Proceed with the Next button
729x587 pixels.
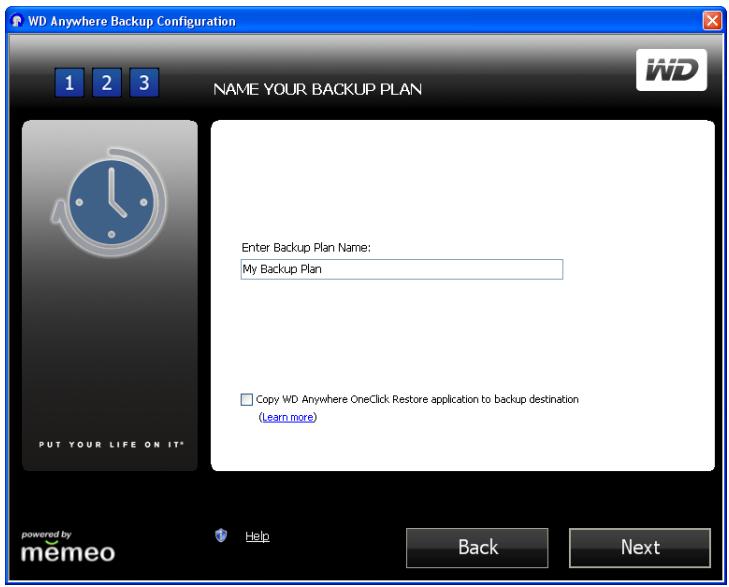(640, 547)
